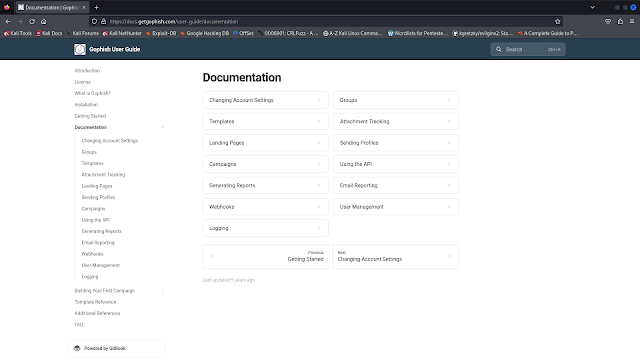The image size is (640, 360).
Task: Open Additional References in sidebar
Action: click(x=97, y=313)
